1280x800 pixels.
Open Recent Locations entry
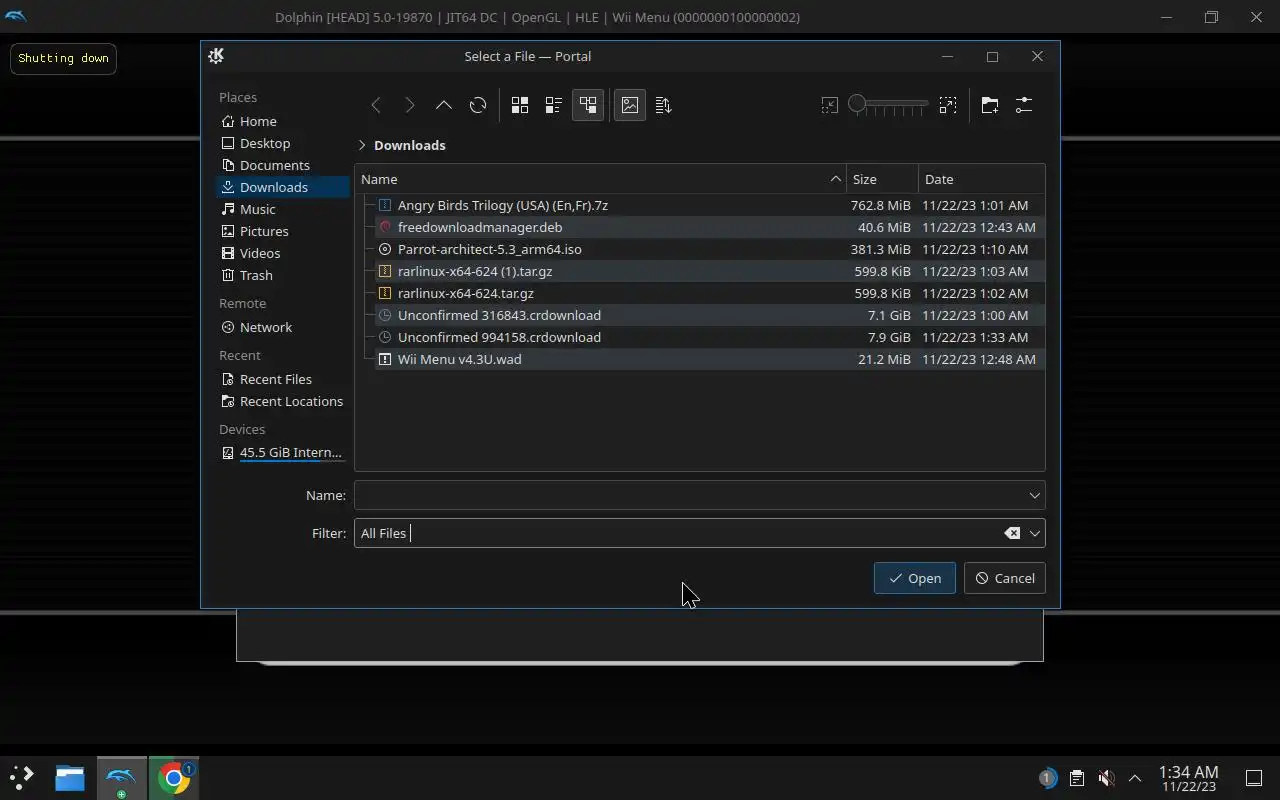pos(282,401)
